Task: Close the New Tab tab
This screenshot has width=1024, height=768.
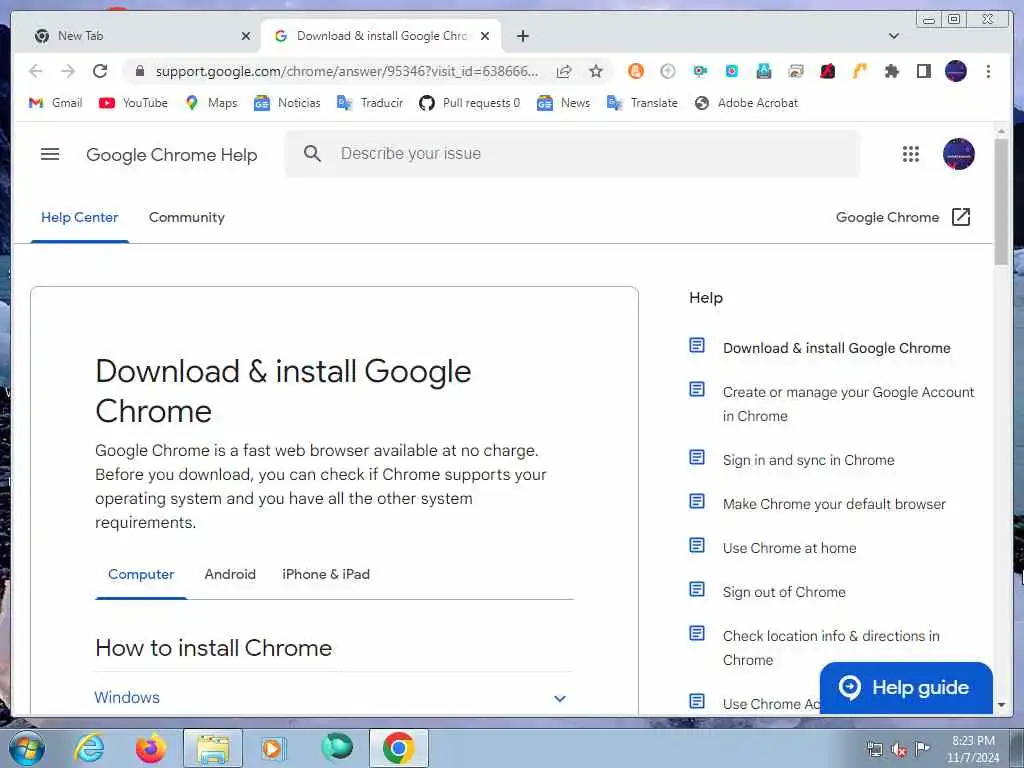Action: tap(246, 36)
